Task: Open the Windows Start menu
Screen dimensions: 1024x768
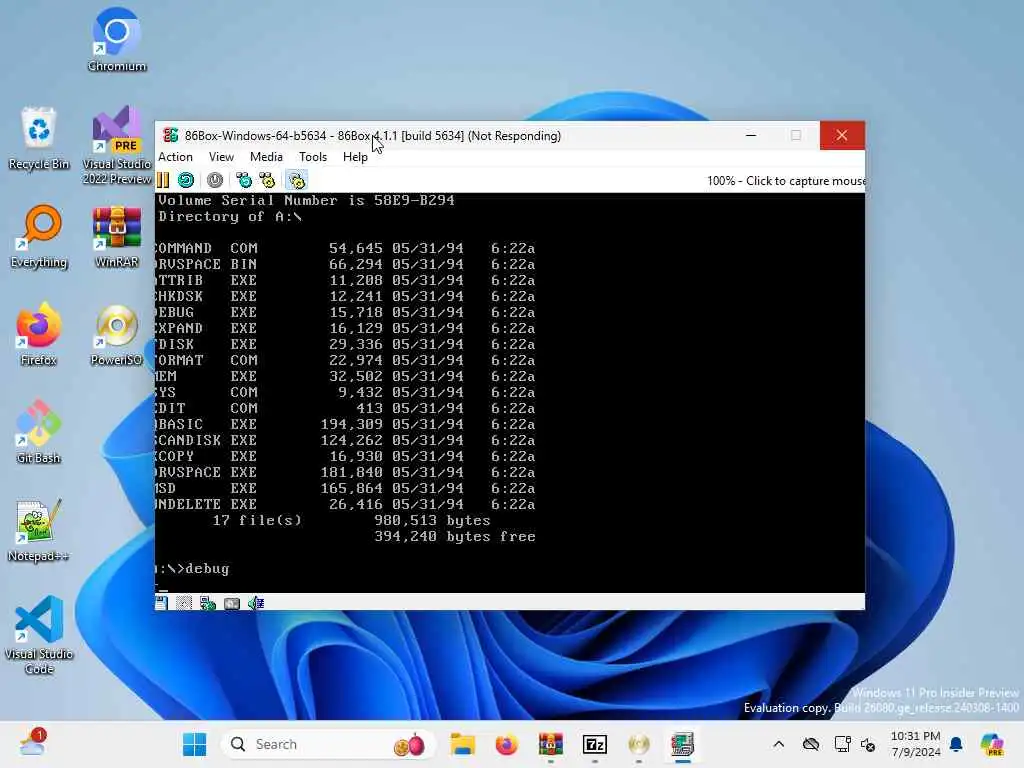Action: pyautogui.click(x=195, y=744)
